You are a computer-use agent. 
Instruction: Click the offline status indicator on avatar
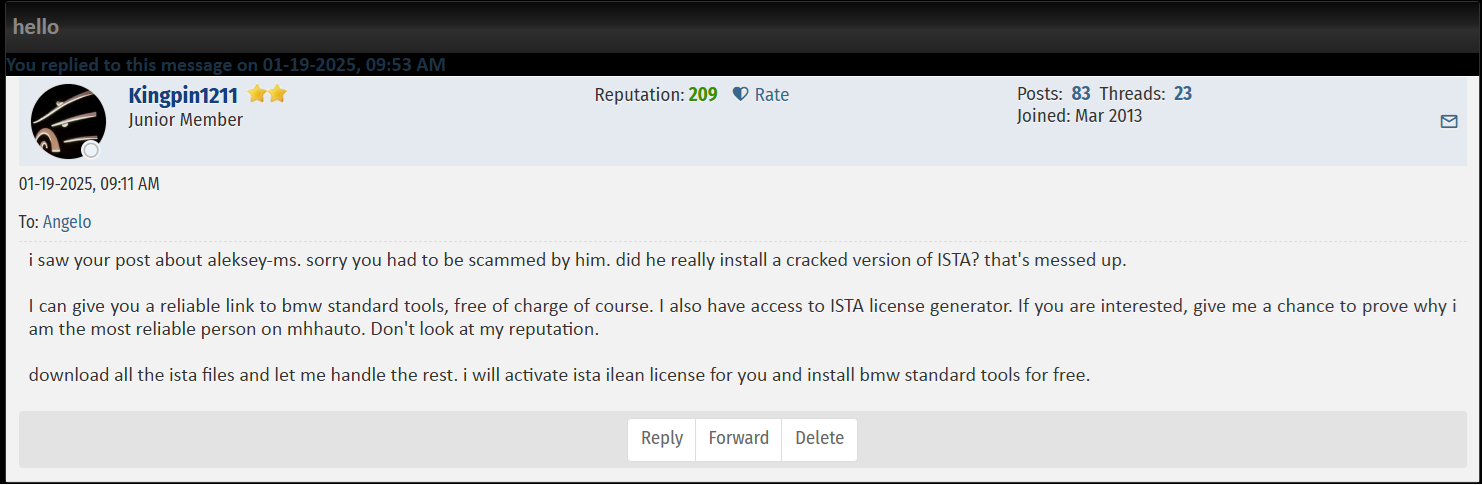tap(91, 150)
